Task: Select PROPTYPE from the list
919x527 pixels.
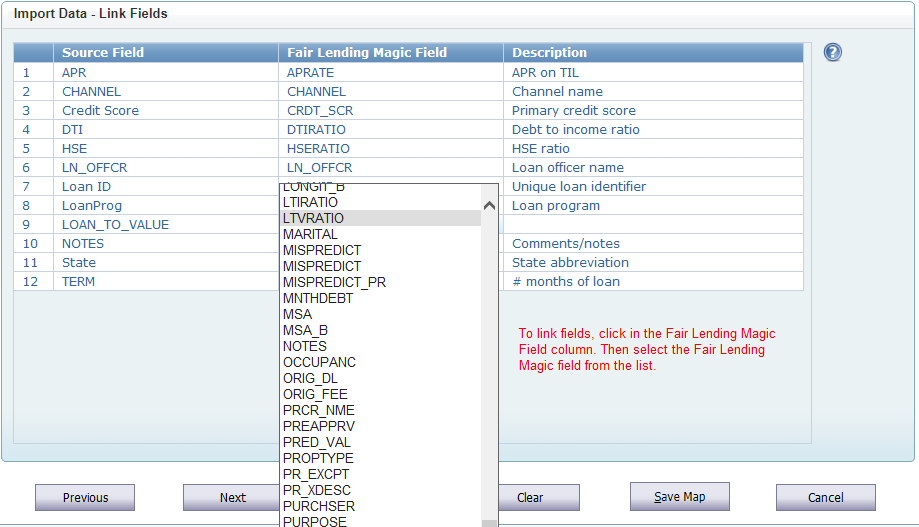Action: tap(381, 458)
